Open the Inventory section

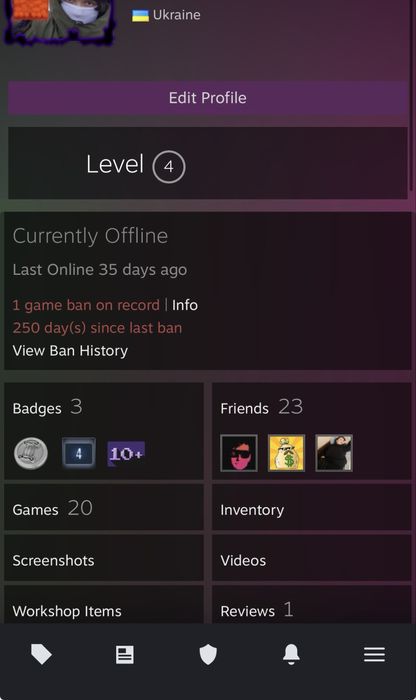pos(312,508)
